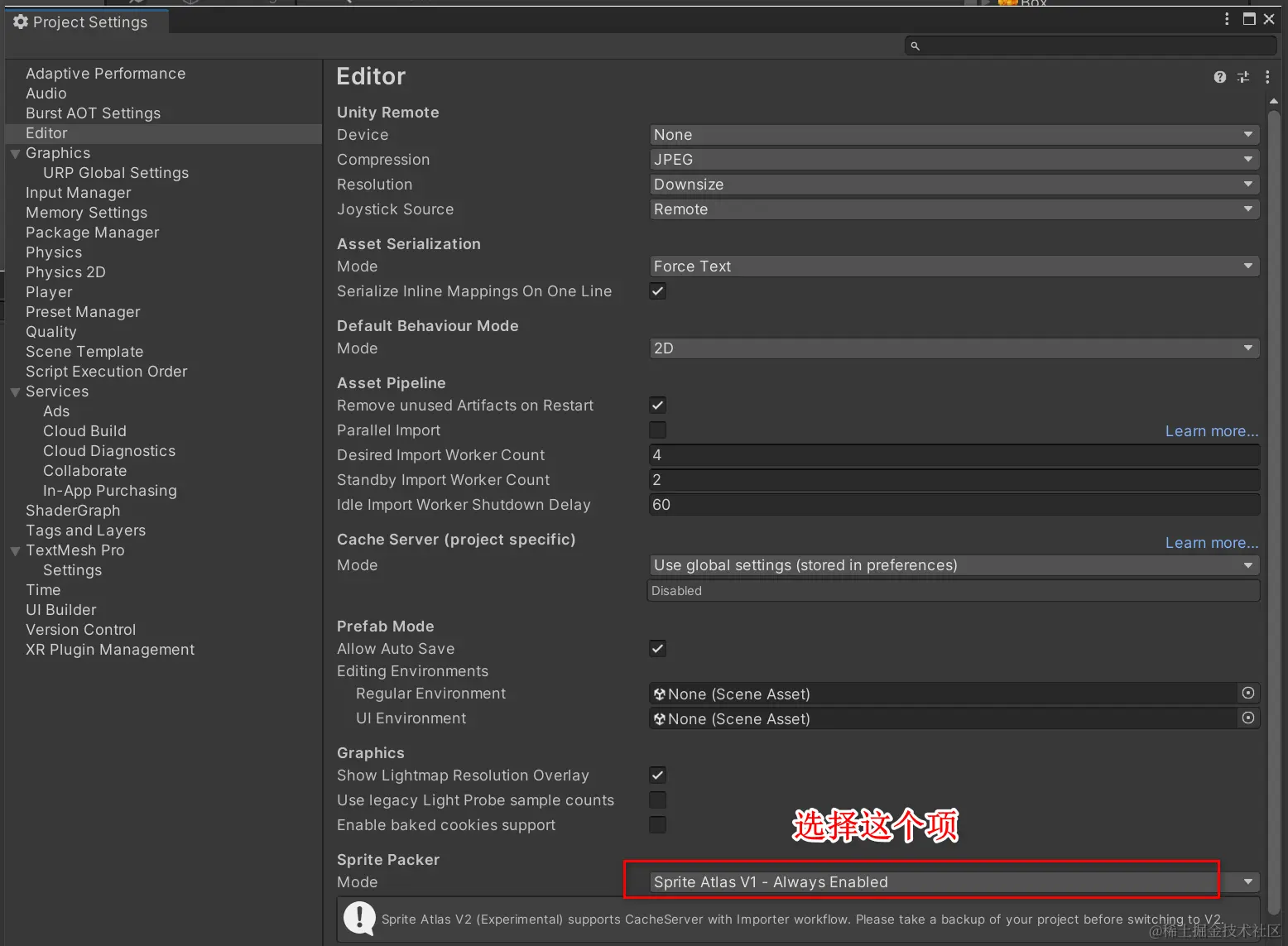Open Learn more link for Parallel Import
Image resolution: width=1288 pixels, height=946 pixels.
coord(1212,431)
